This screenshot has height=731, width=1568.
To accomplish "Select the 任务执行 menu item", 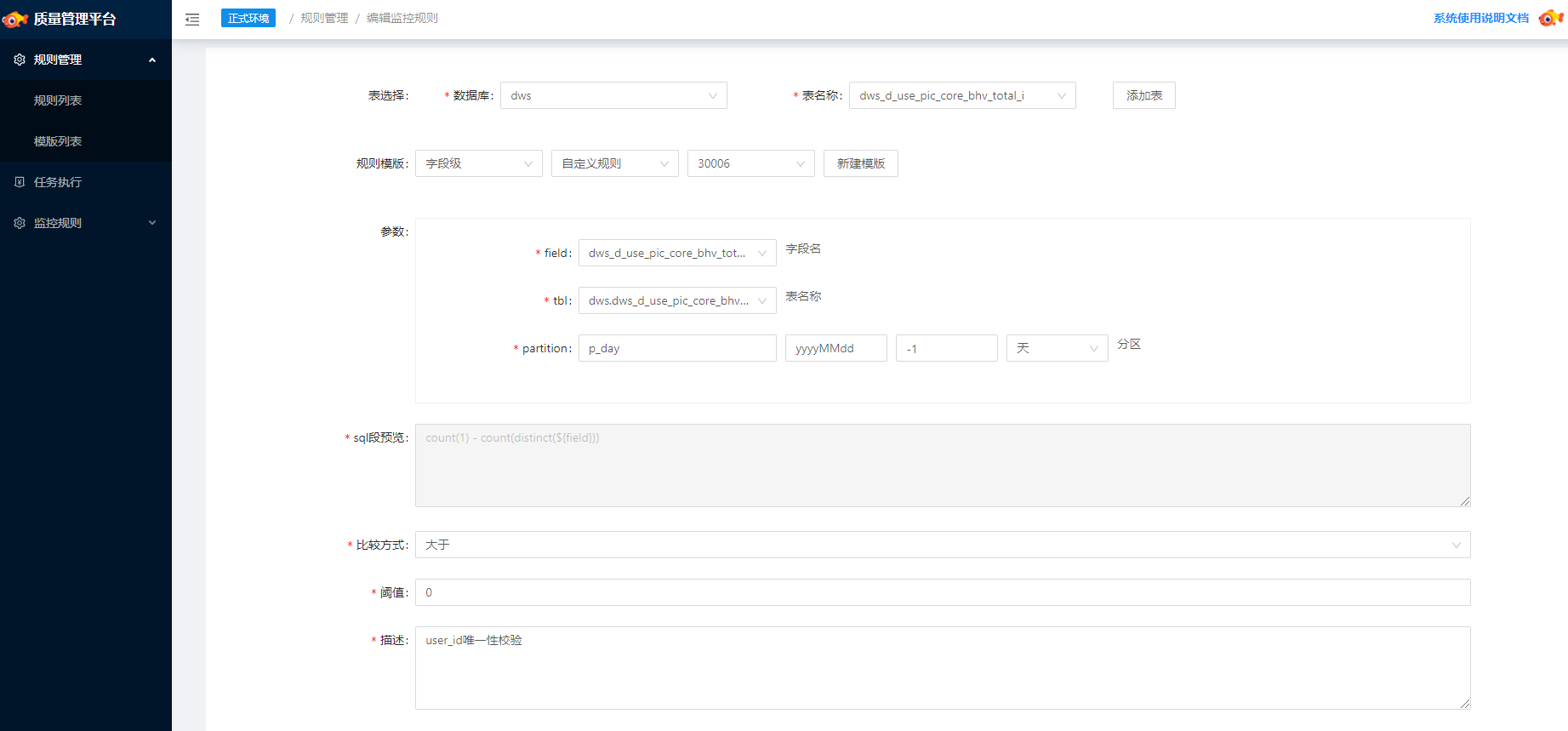I will 86,182.
